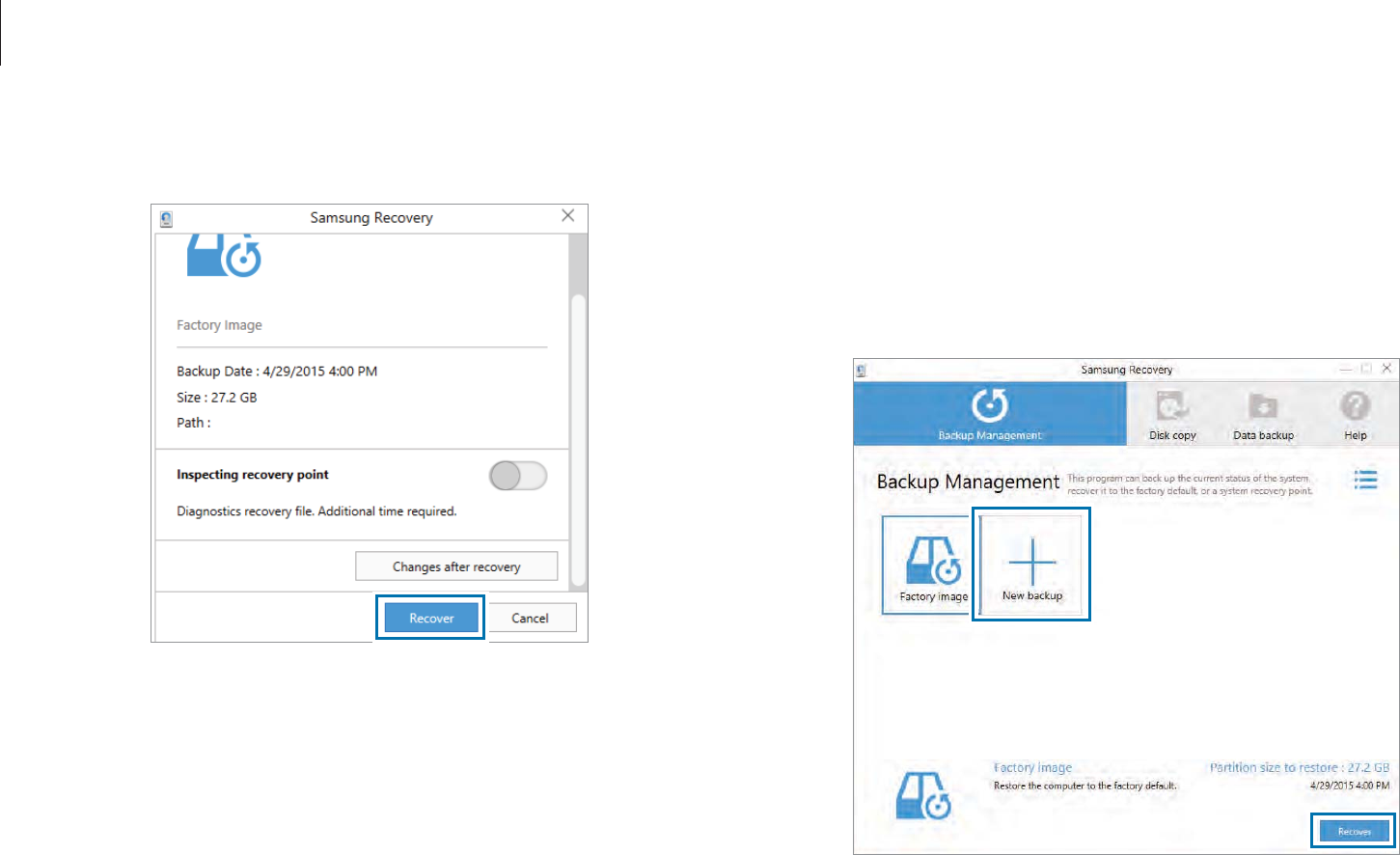Click Recover in the Backup Management window
This screenshot has width=1400, height=855.
point(1355,831)
